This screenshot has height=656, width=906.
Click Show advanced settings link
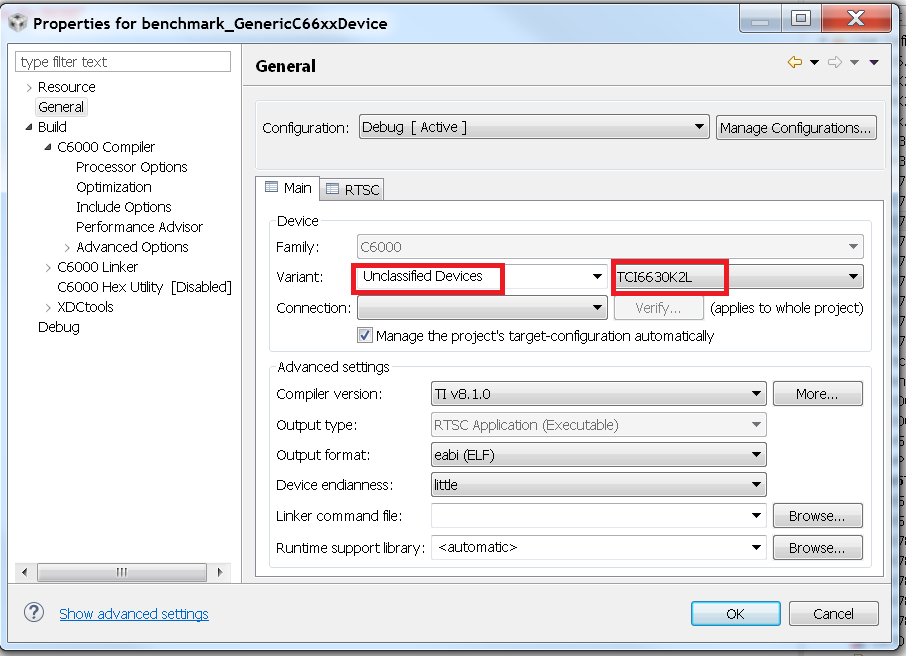pos(134,614)
